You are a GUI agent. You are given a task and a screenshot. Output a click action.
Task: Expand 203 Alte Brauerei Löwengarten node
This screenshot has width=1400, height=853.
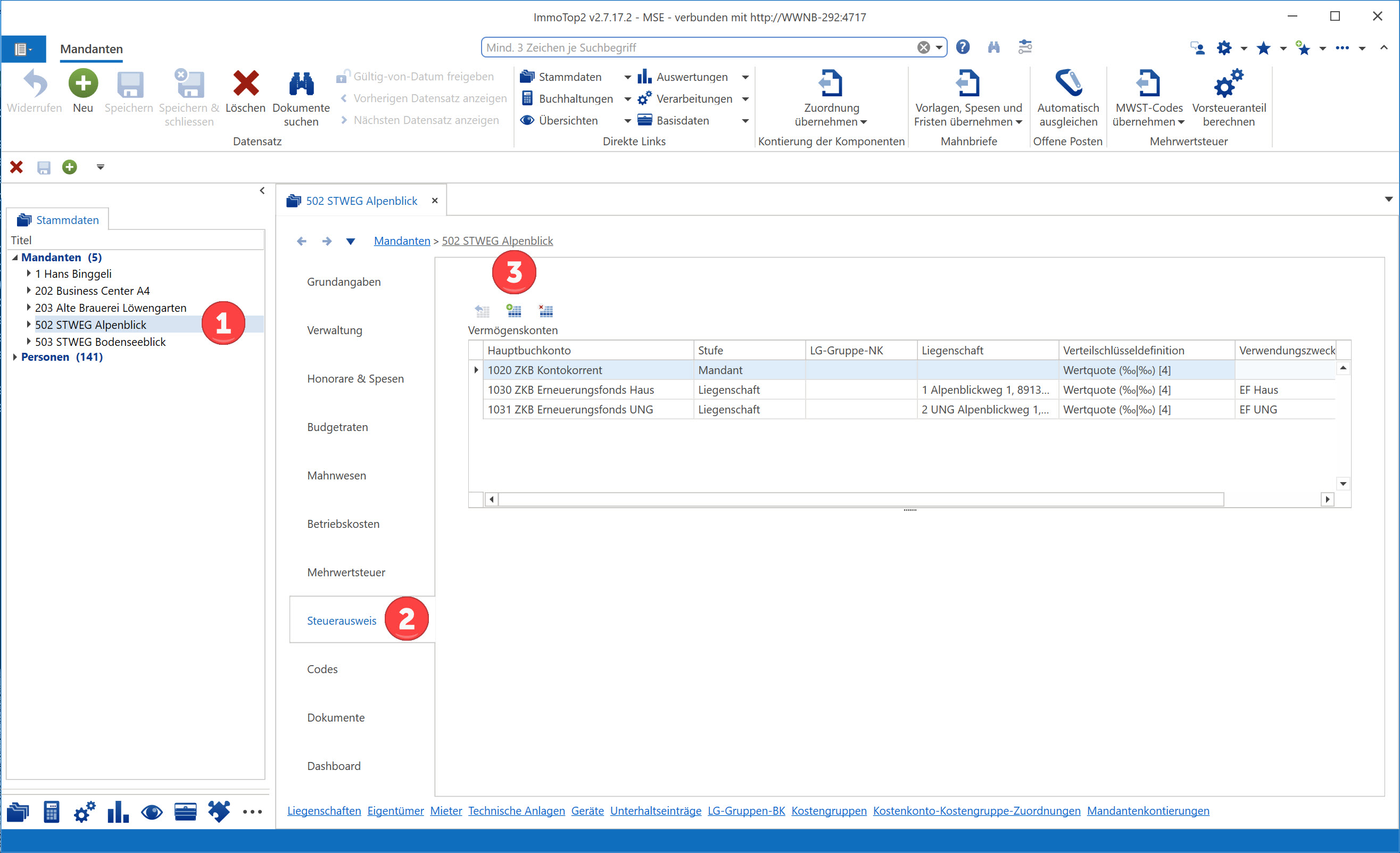(x=28, y=308)
